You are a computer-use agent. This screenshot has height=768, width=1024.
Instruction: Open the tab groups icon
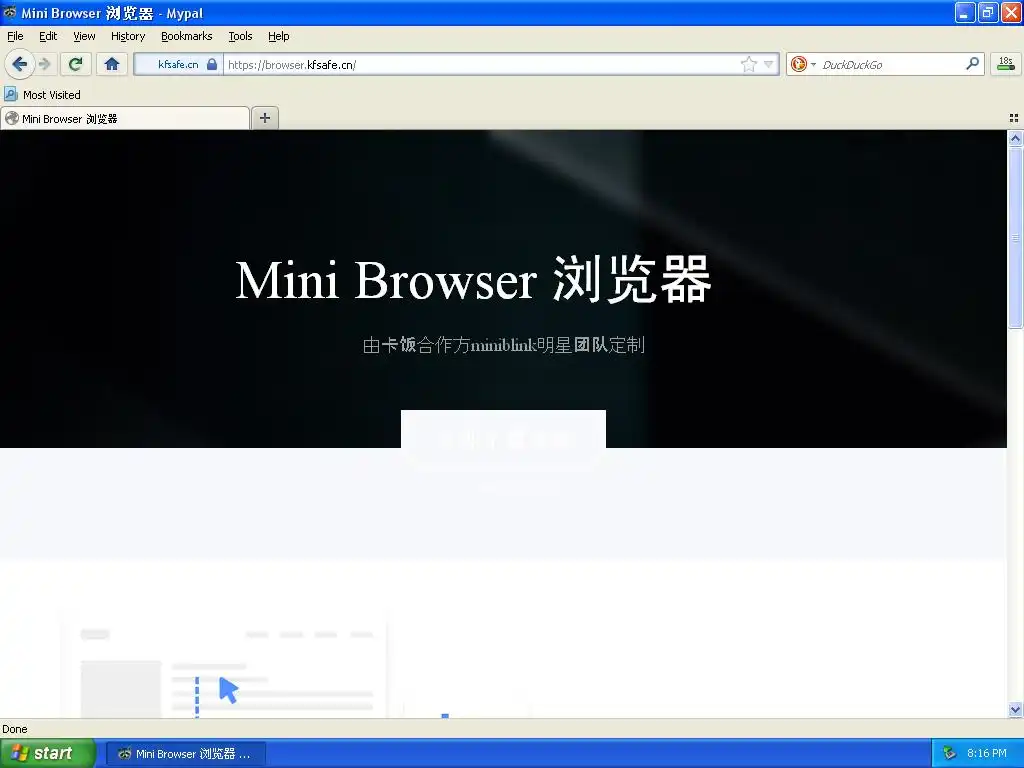click(1014, 118)
